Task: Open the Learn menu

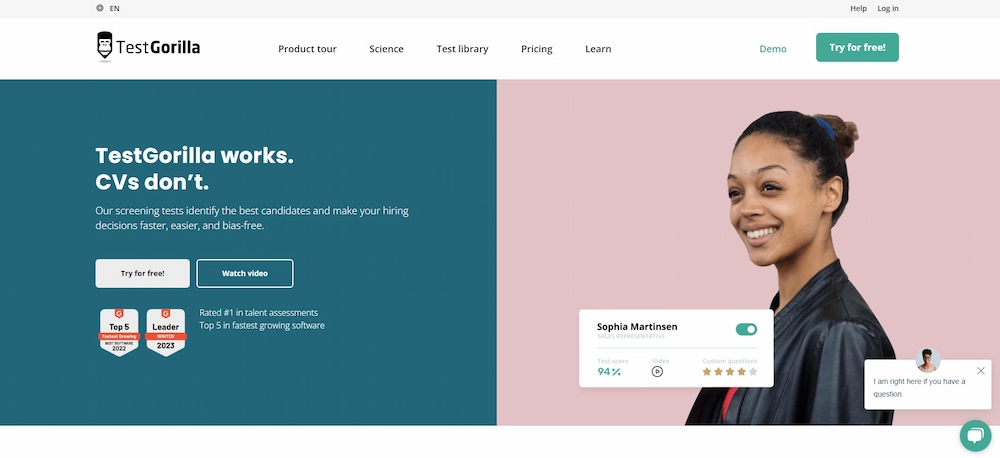Action: tap(598, 48)
